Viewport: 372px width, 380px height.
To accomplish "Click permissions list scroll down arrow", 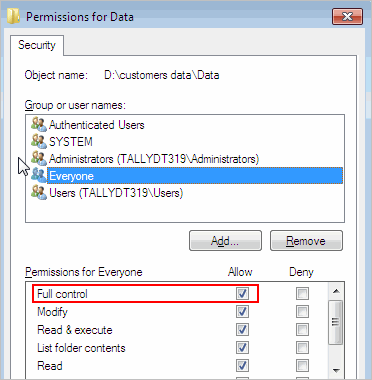I will [336, 370].
